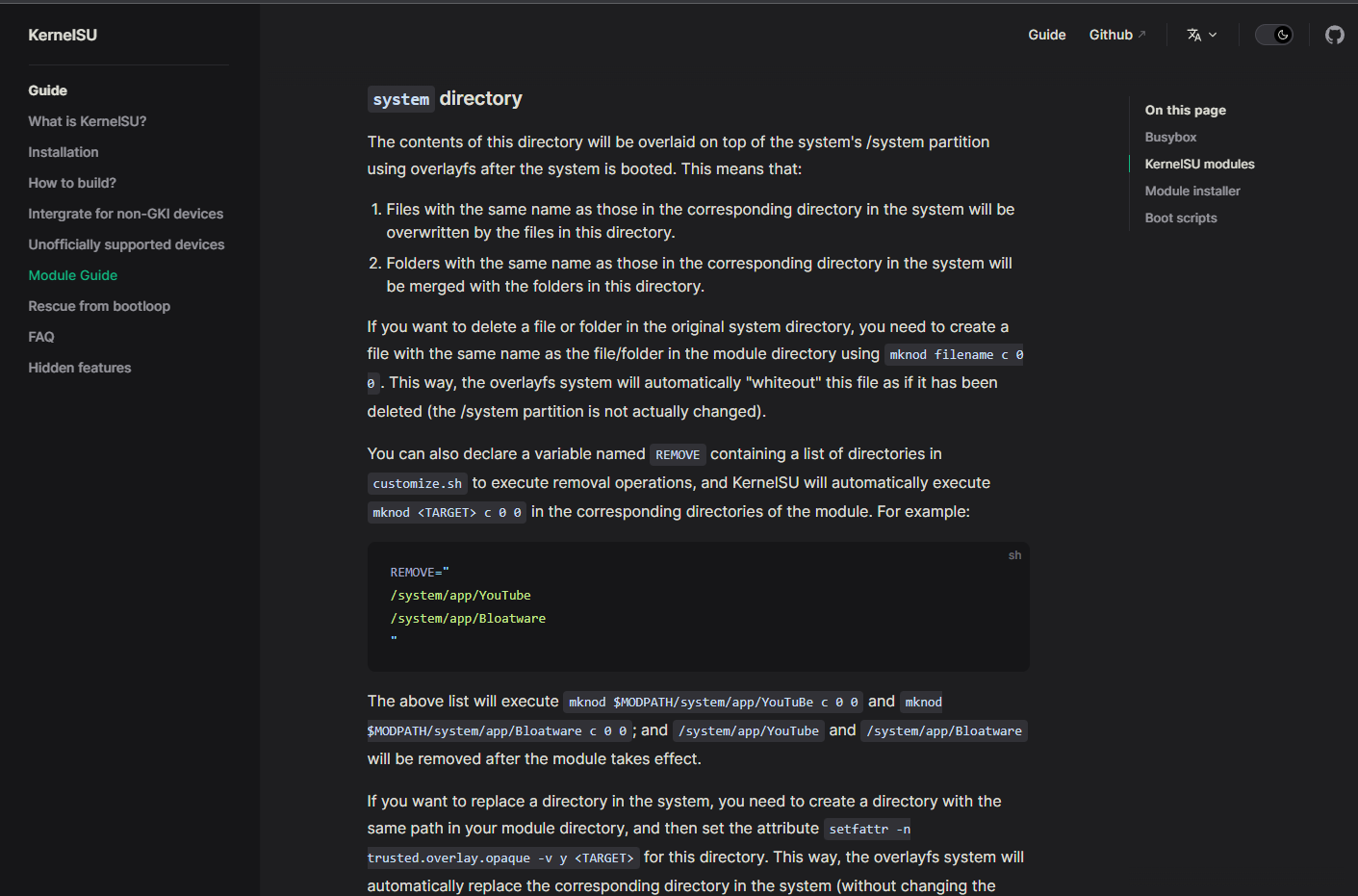Expand the language selection dropdown chevron
Screen dimensions: 1358x896
pyautogui.click(x=1214, y=35)
